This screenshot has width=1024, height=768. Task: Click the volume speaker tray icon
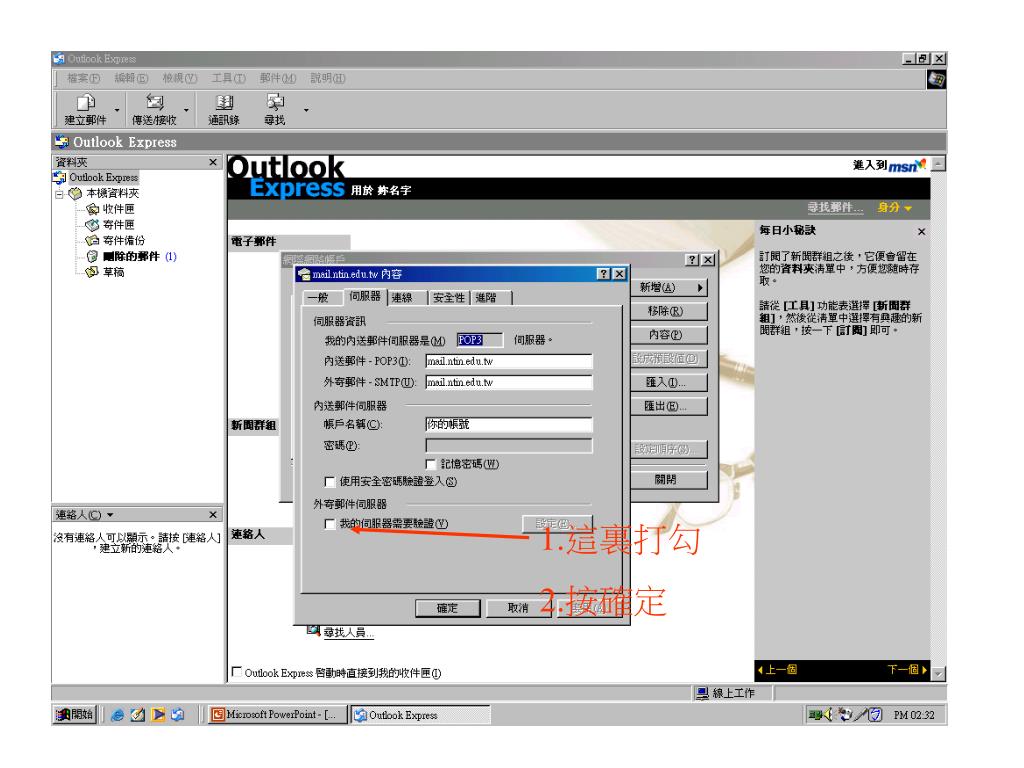point(829,714)
